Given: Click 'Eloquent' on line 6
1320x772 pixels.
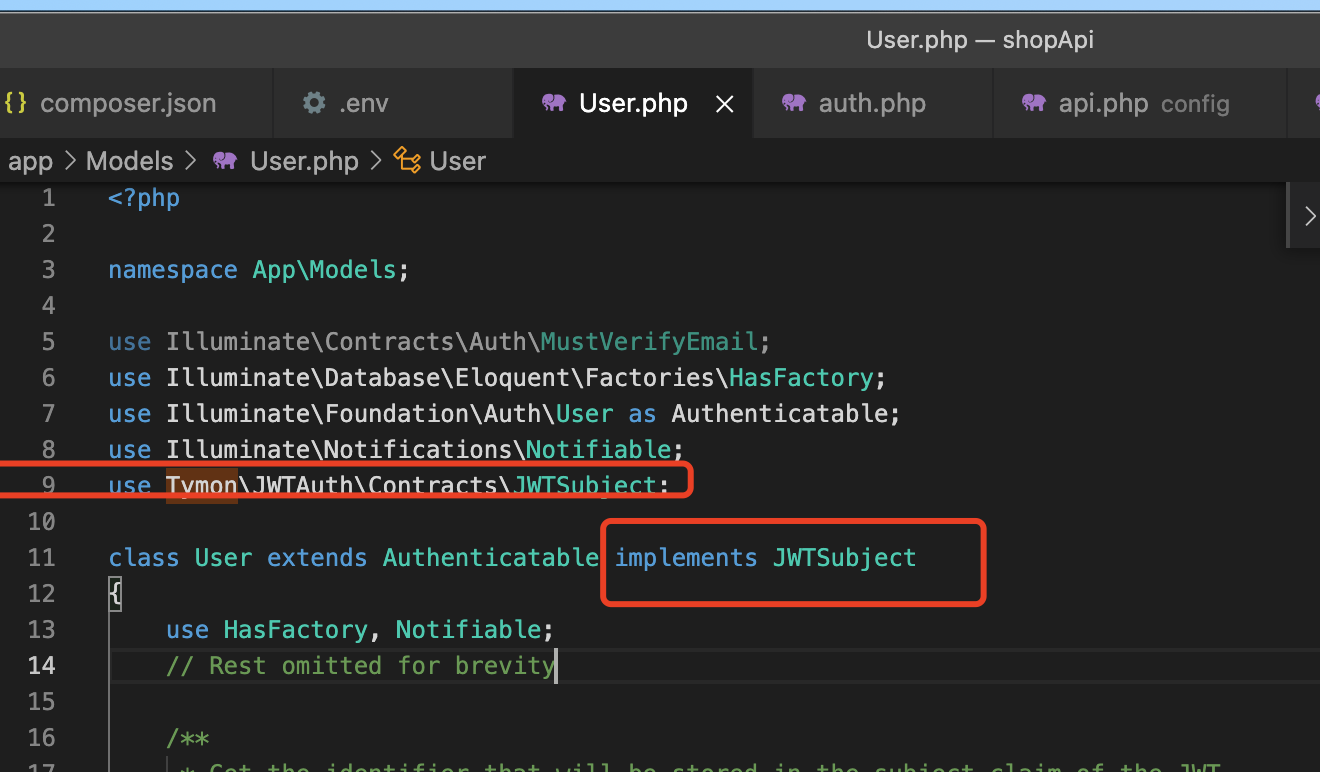Looking at the screenshot, I should click(512, 378).
